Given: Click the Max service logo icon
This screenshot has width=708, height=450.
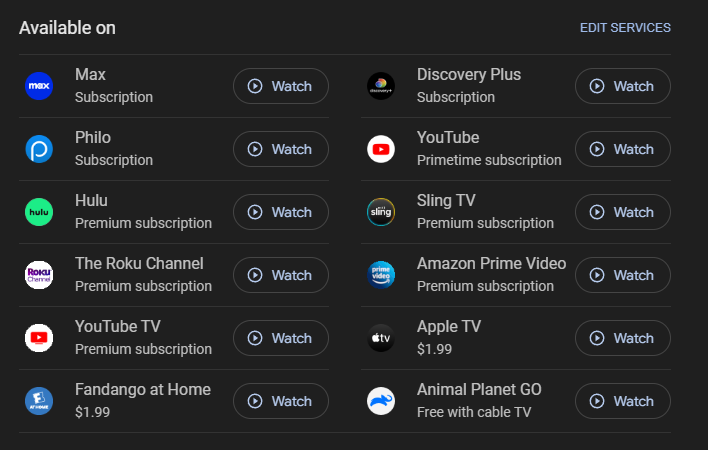Looking at the screenshot, I should (x=39, y=86).
